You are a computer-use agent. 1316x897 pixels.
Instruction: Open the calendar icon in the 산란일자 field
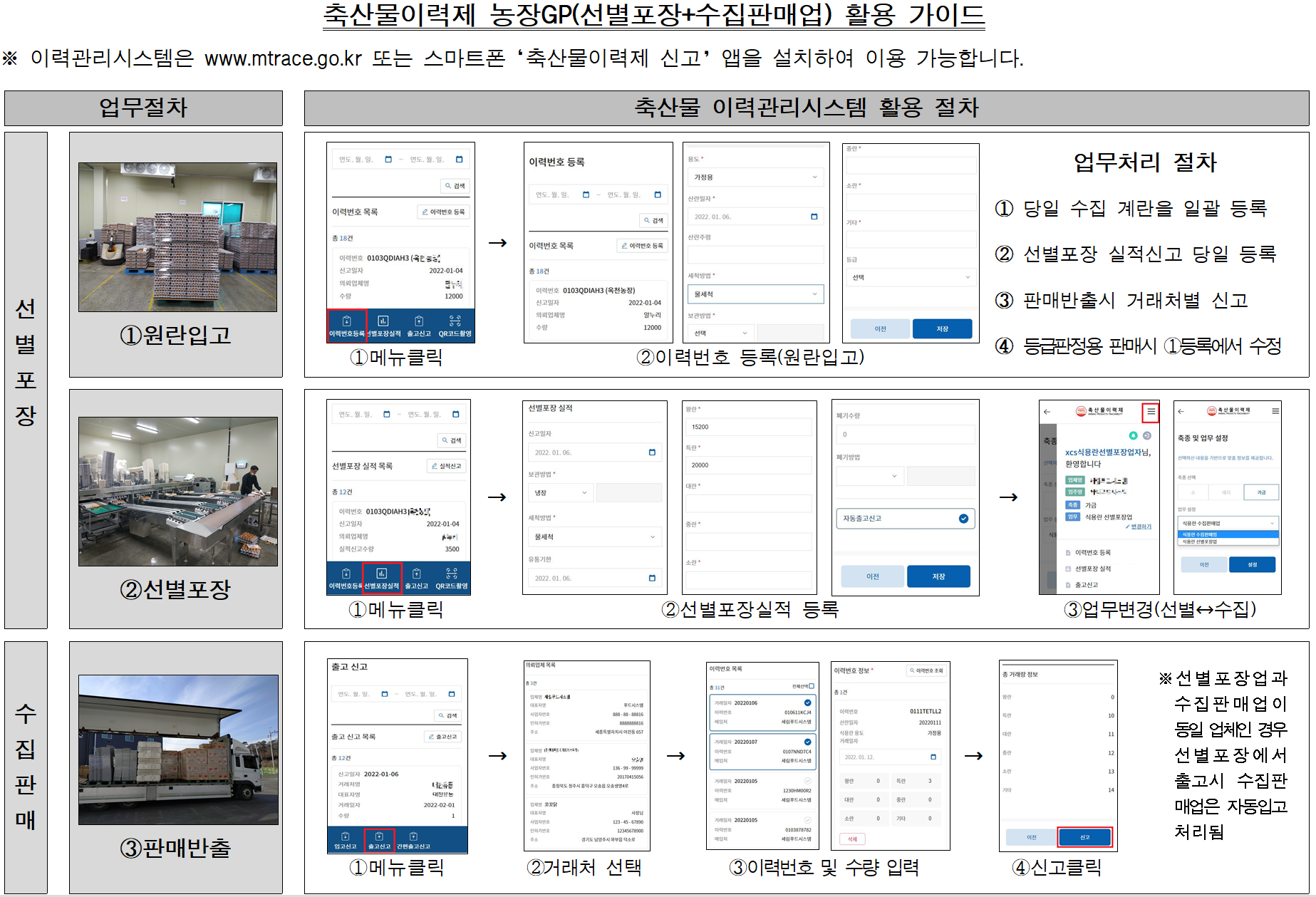pos(814,217)
